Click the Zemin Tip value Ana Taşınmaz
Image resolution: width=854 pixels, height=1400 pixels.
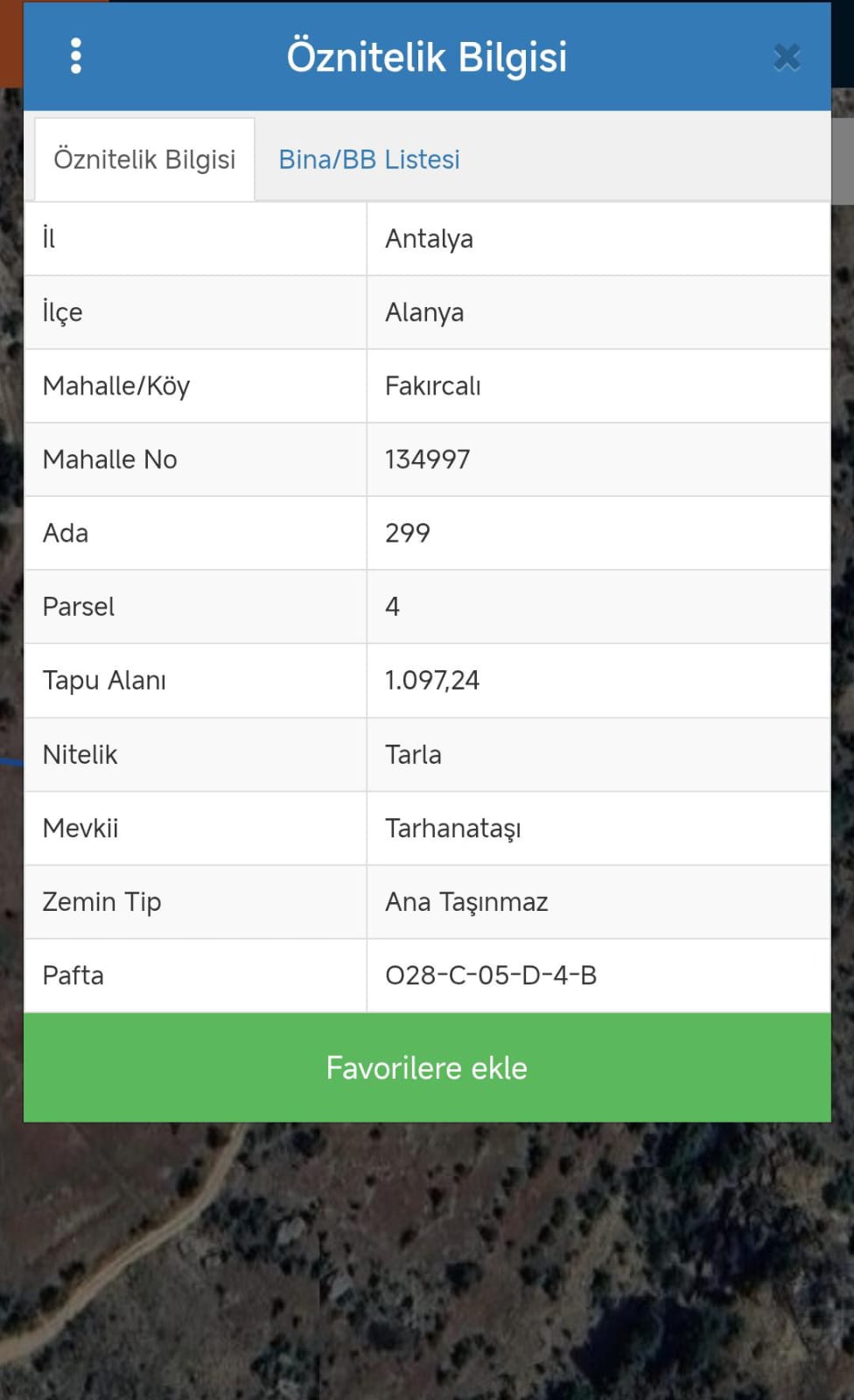(x=466, y=901)
